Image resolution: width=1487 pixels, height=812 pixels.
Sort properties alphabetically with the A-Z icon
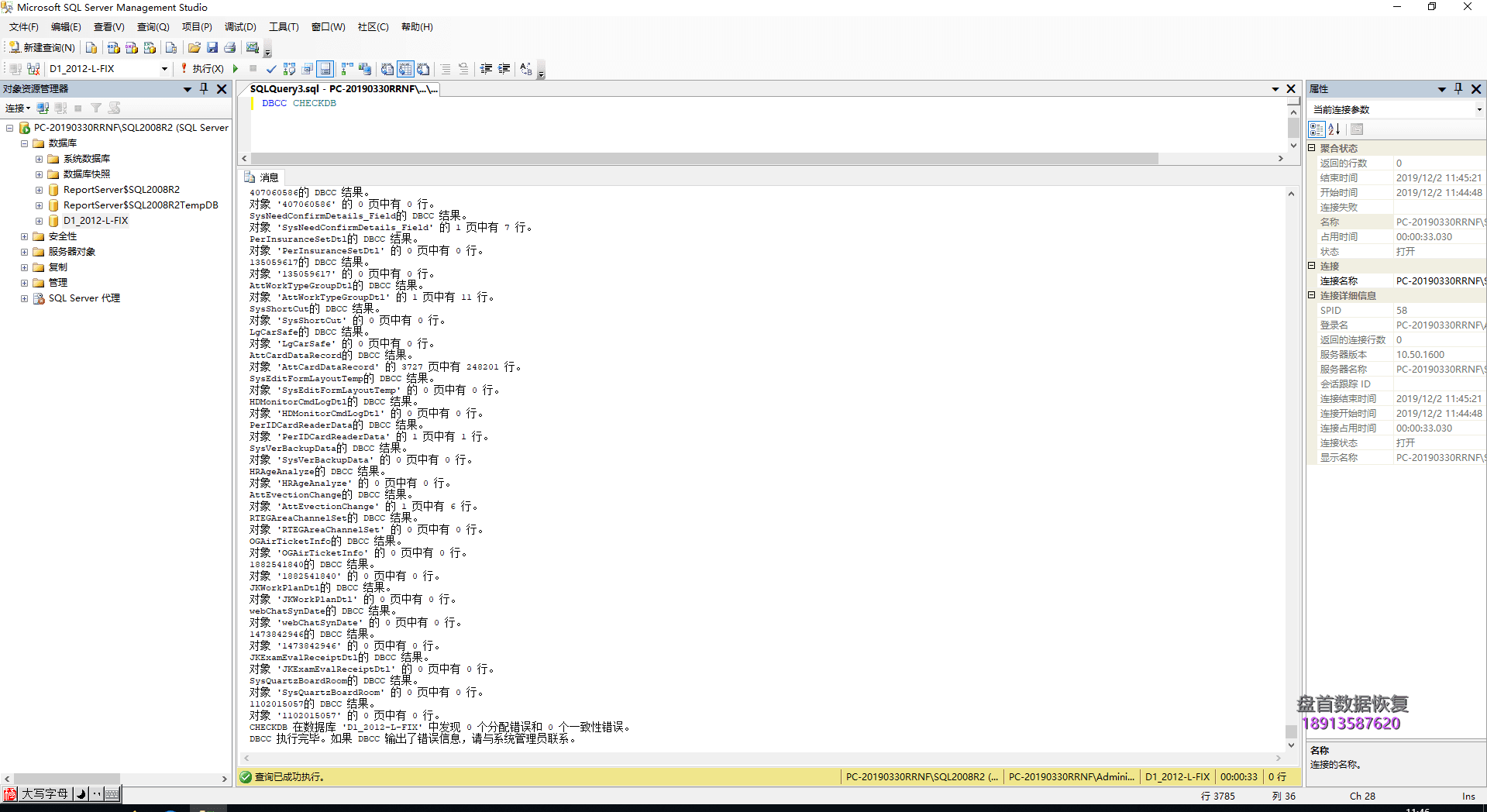(x=1334, y=129)
